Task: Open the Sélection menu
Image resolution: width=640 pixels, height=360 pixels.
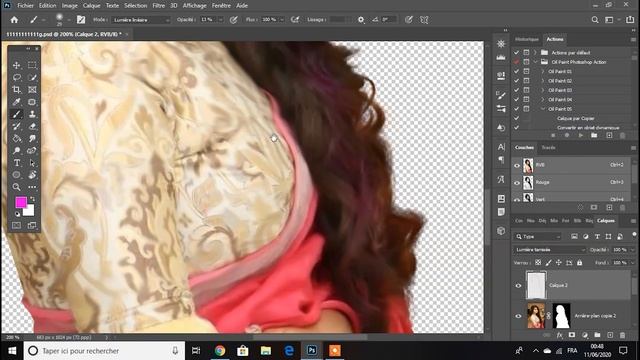Action: (136, 6)
